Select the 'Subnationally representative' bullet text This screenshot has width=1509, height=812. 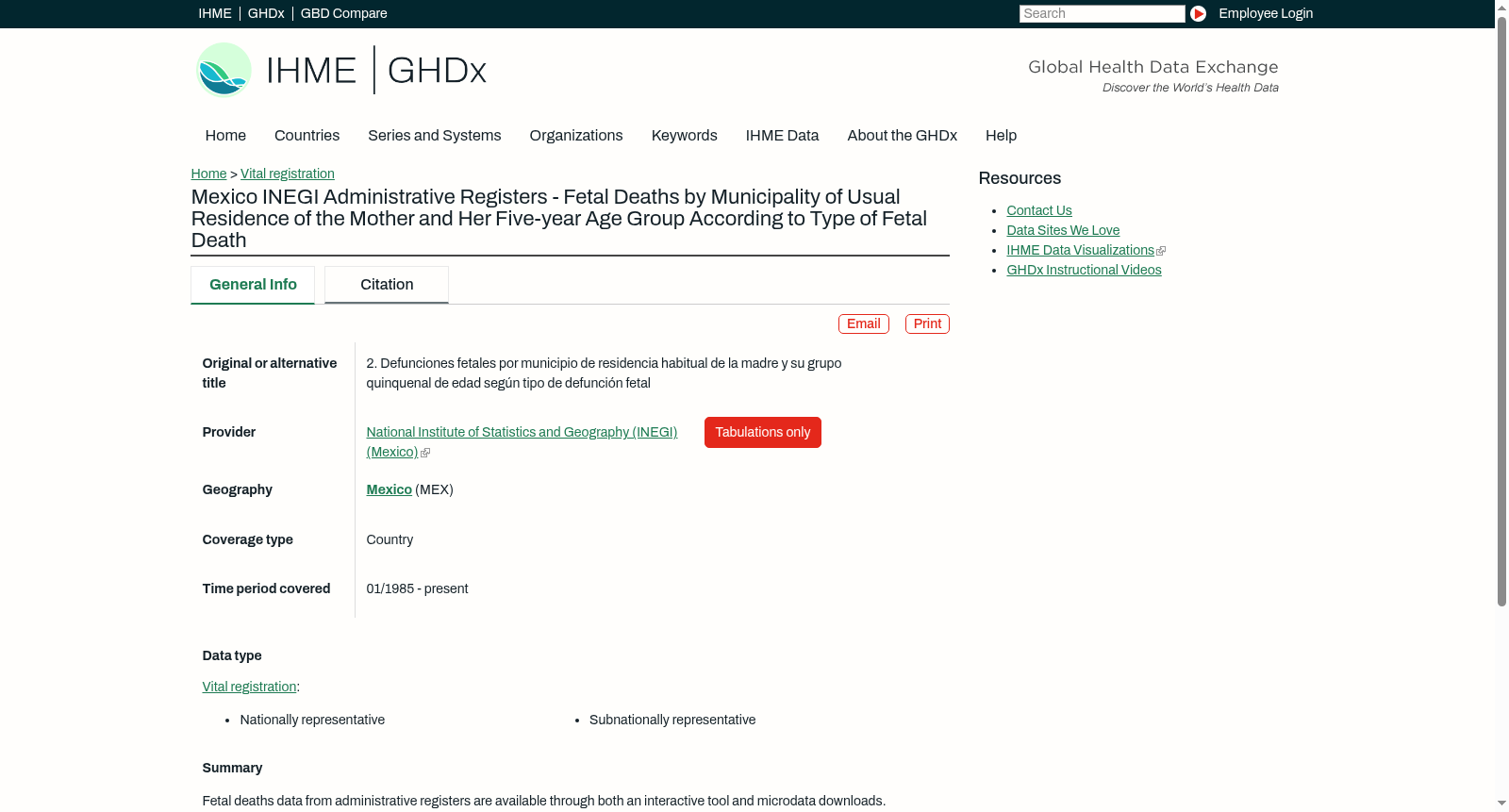click(x=672, y=720)
